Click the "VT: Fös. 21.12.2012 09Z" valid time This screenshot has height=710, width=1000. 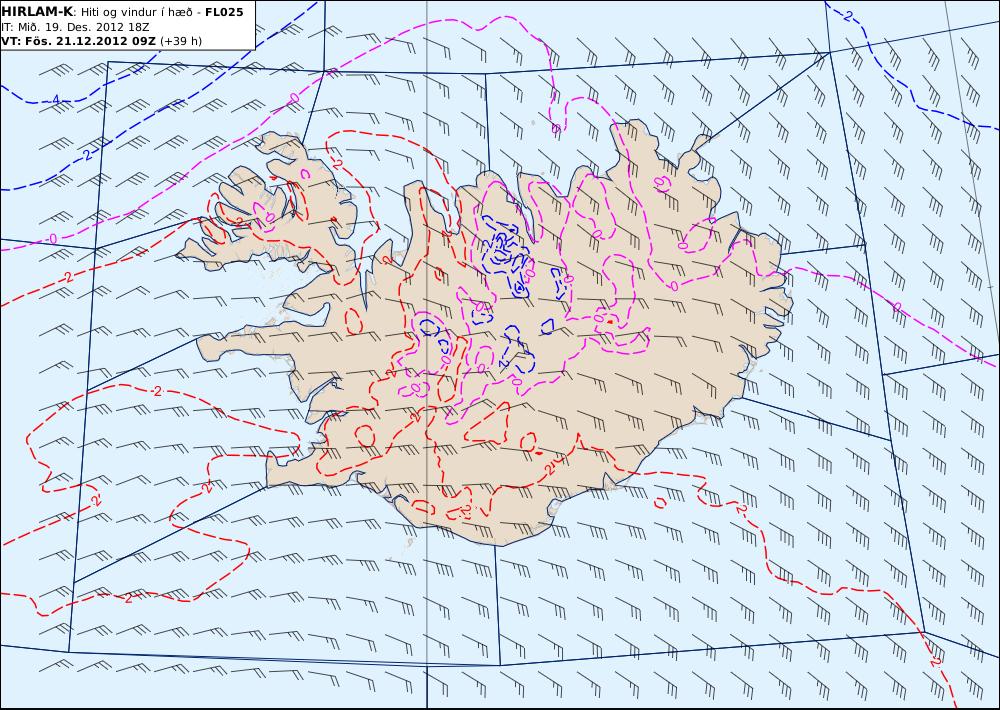pyautogui.click(x=78, y=41)
